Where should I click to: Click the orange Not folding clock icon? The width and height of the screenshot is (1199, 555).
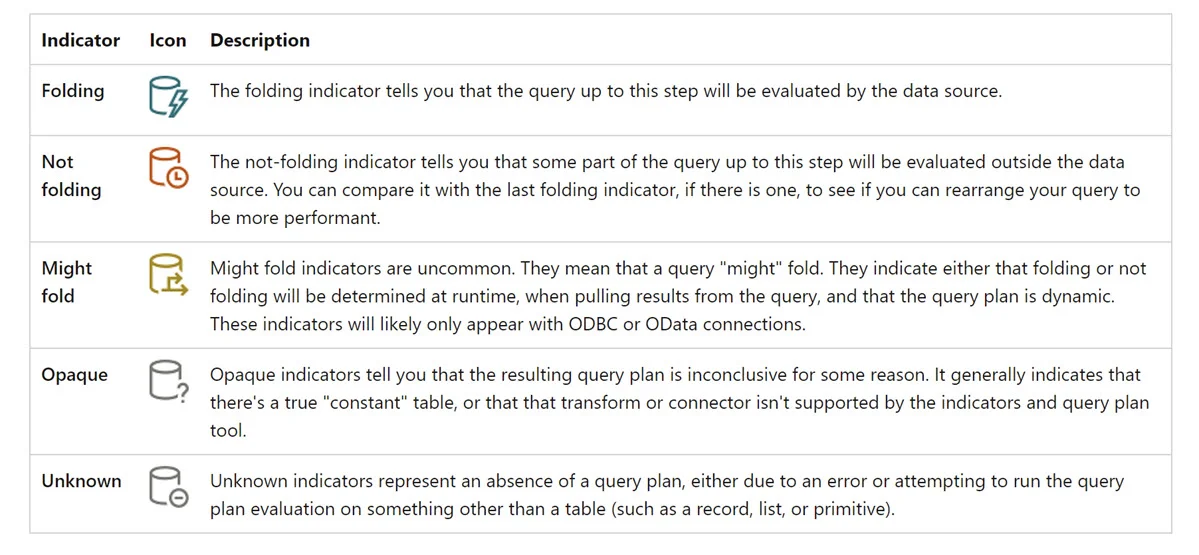pos(167,169)
